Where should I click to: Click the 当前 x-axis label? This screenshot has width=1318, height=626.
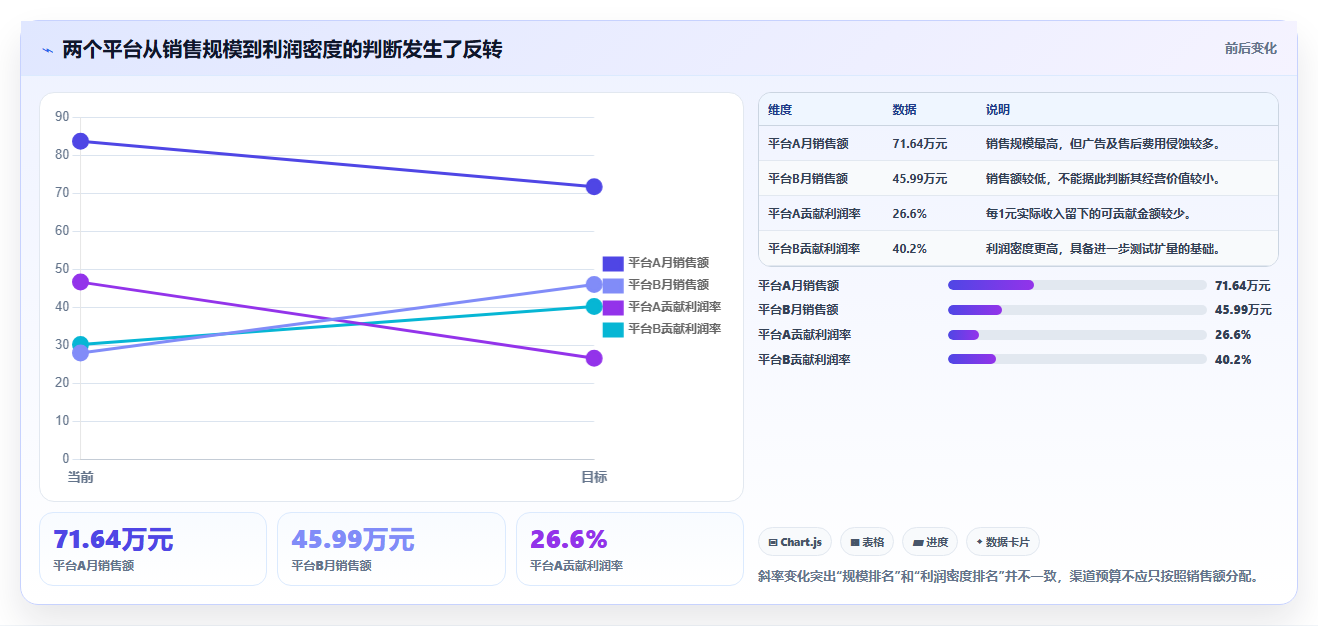[x=81, y=477]
